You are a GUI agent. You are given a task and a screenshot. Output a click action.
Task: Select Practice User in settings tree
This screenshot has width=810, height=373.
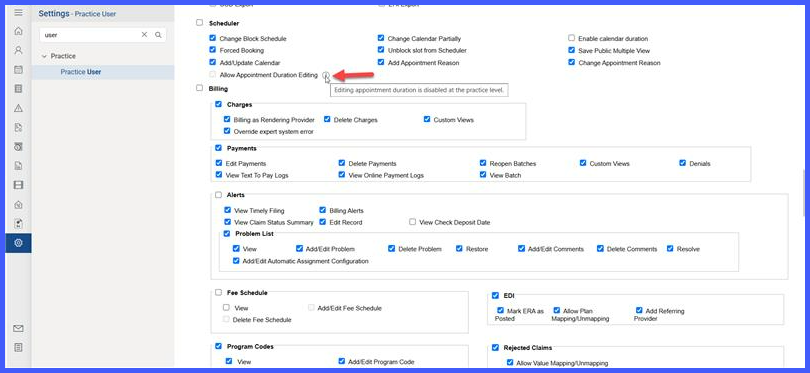click(x=81, y=72)
